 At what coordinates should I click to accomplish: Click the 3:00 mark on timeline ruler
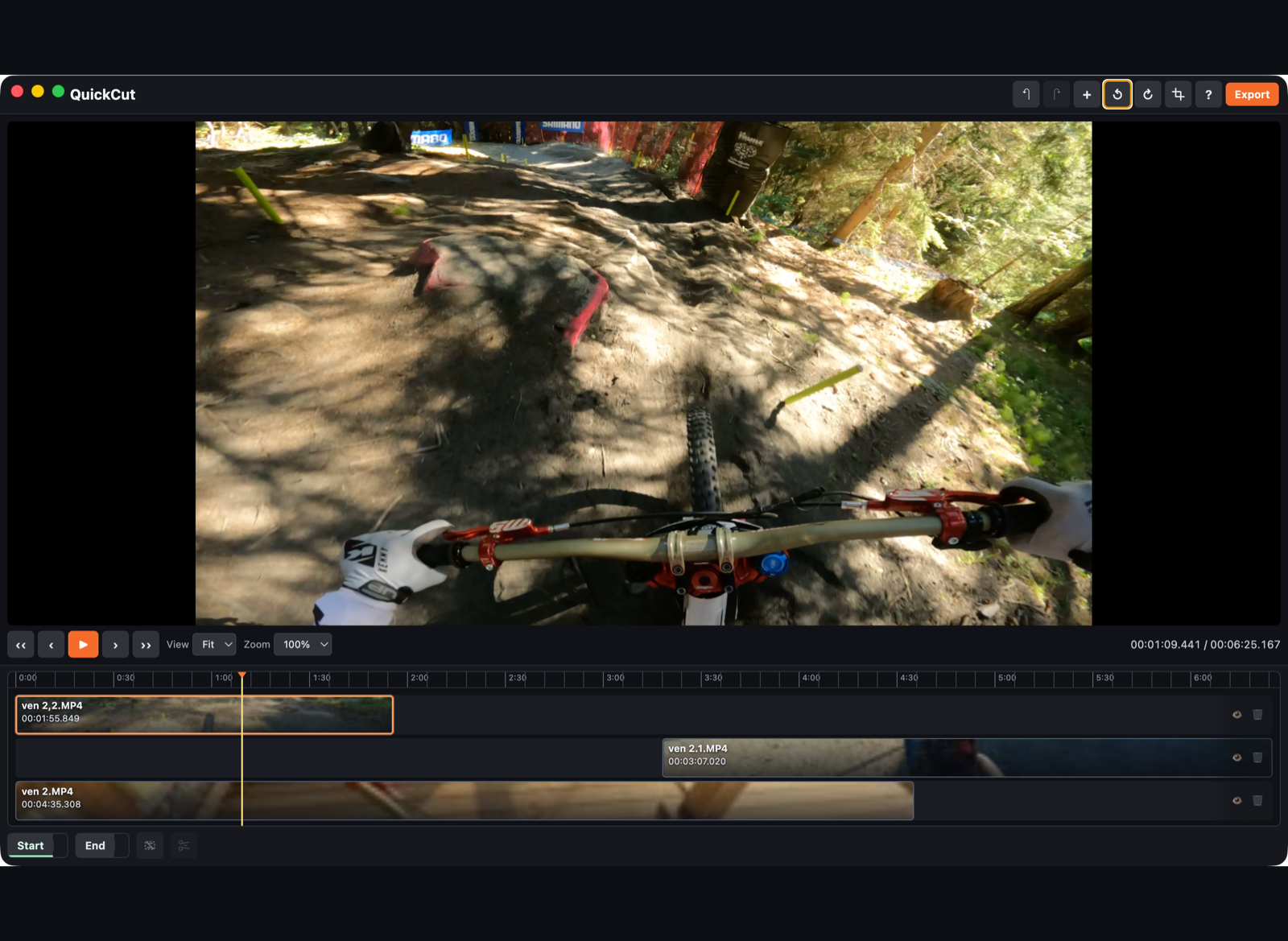point(615,678)
